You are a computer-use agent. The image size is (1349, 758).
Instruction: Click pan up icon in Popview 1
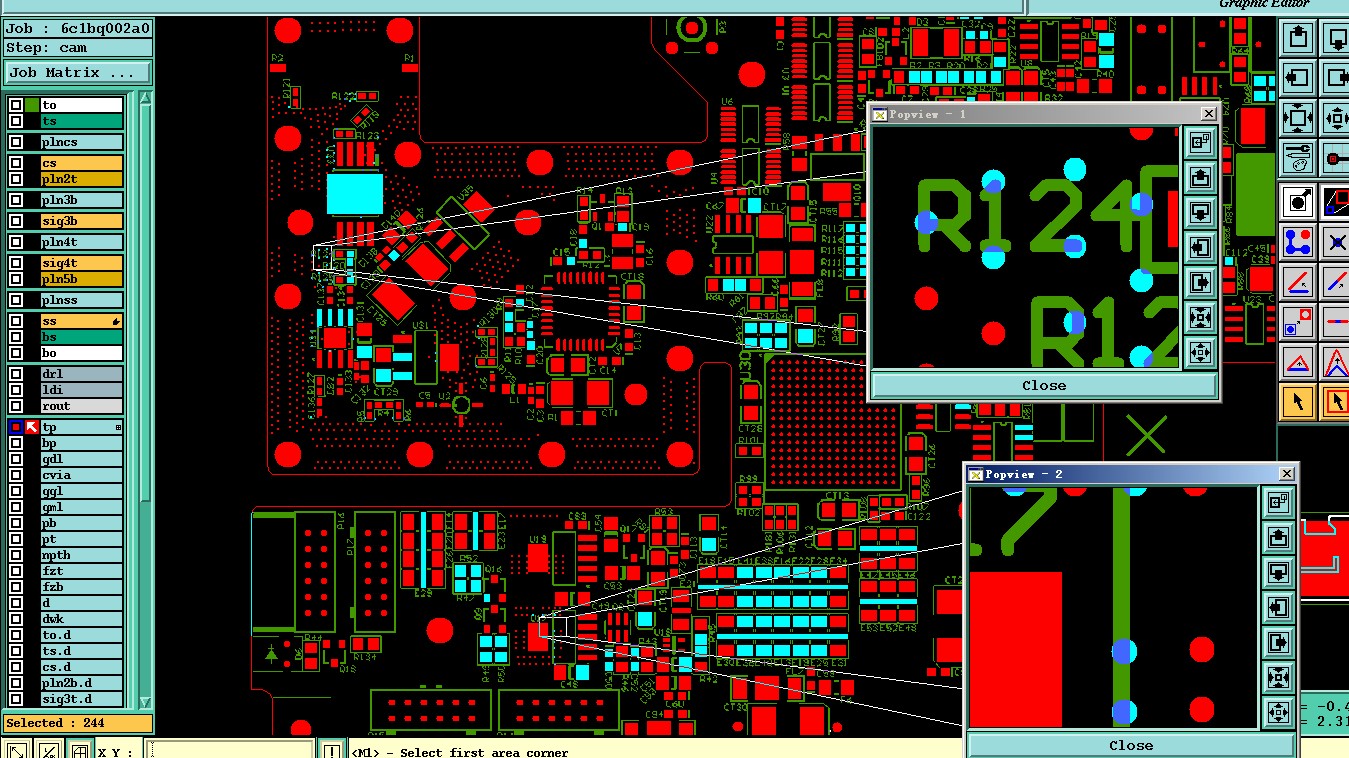[1201, 177]
